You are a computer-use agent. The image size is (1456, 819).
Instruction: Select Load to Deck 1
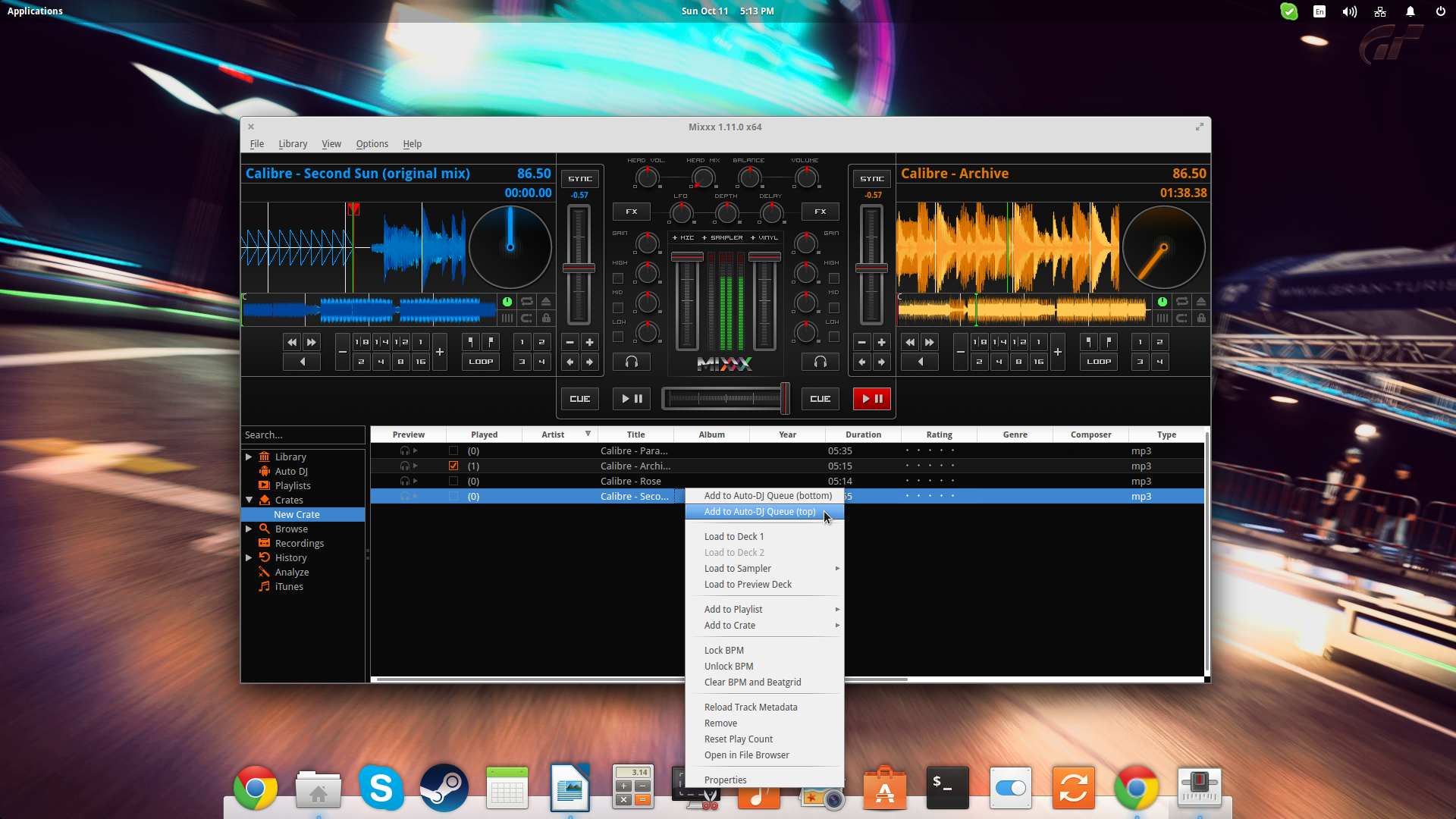[x=764, y=537]
